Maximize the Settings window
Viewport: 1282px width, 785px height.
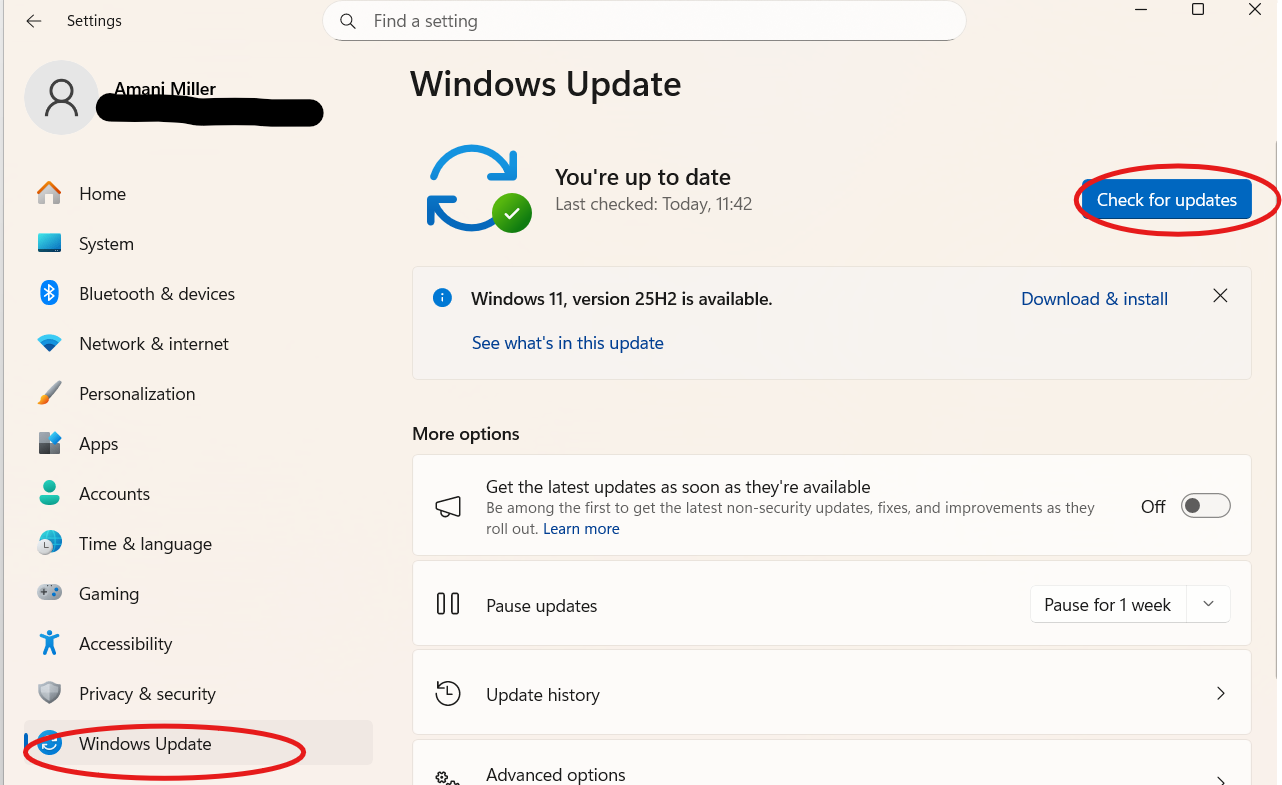pos(1198,10)
